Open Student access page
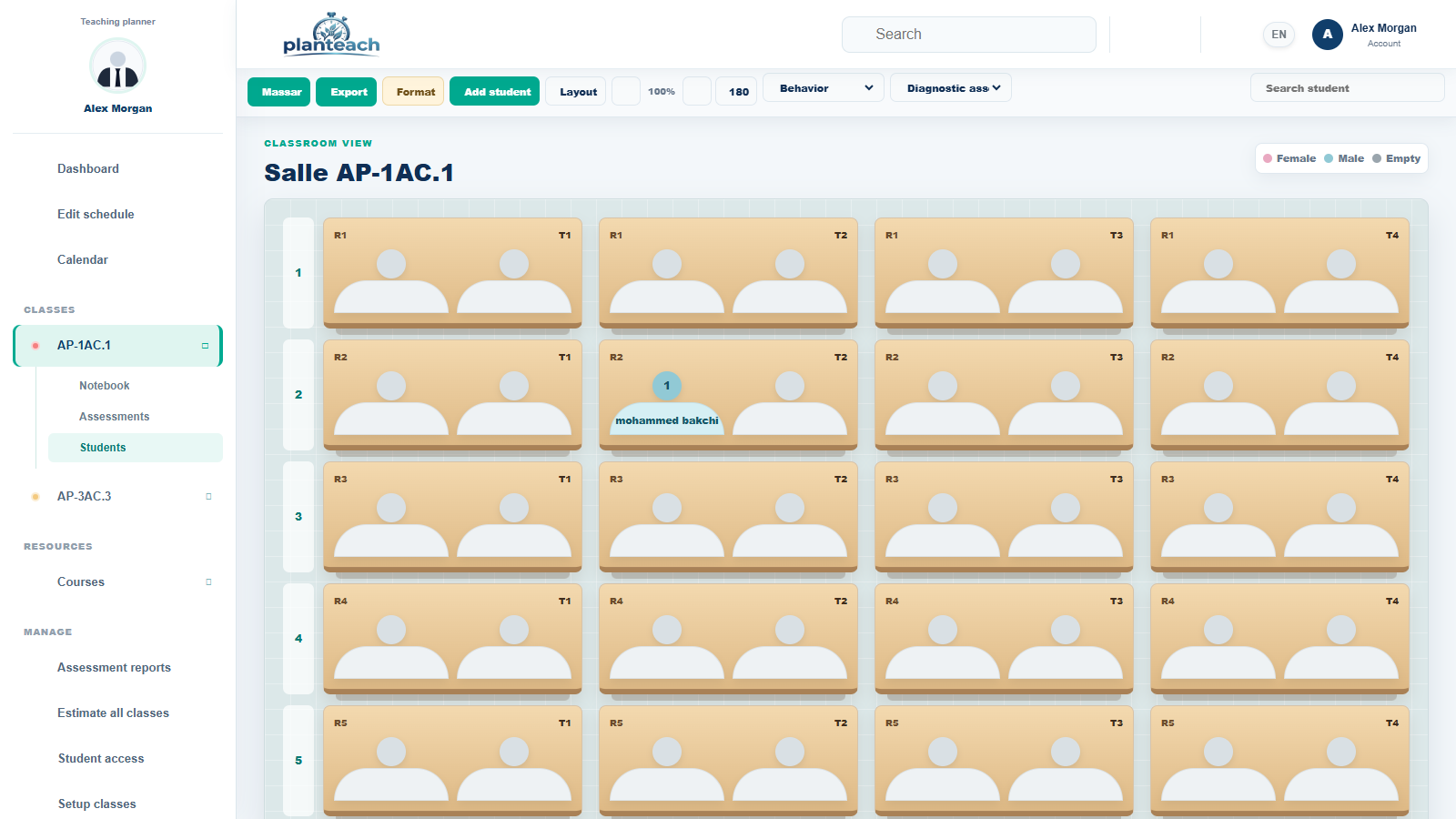The image size is (1456, 819). click(101, 759)
